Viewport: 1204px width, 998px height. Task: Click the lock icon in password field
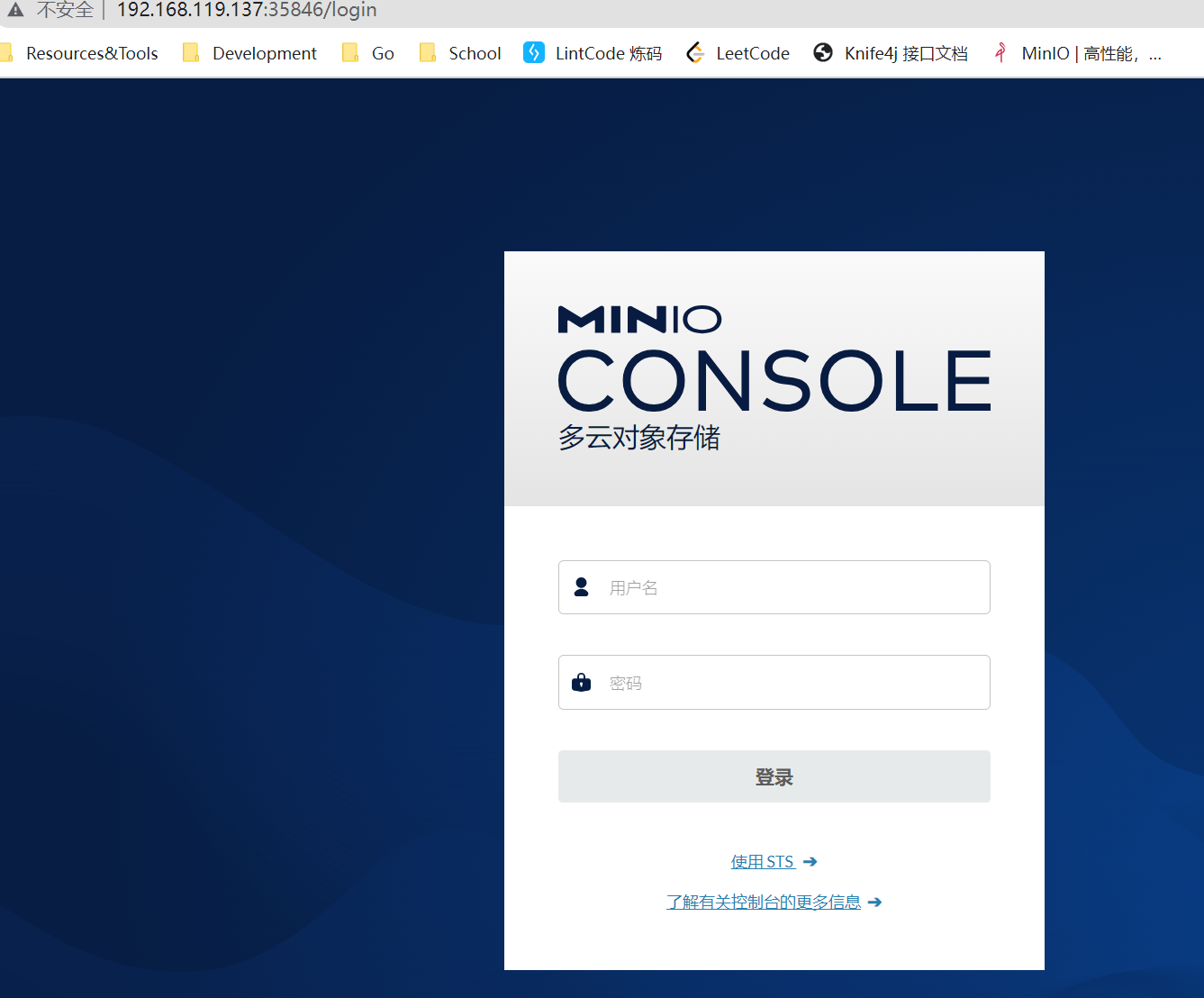click(x=582, y=682)
